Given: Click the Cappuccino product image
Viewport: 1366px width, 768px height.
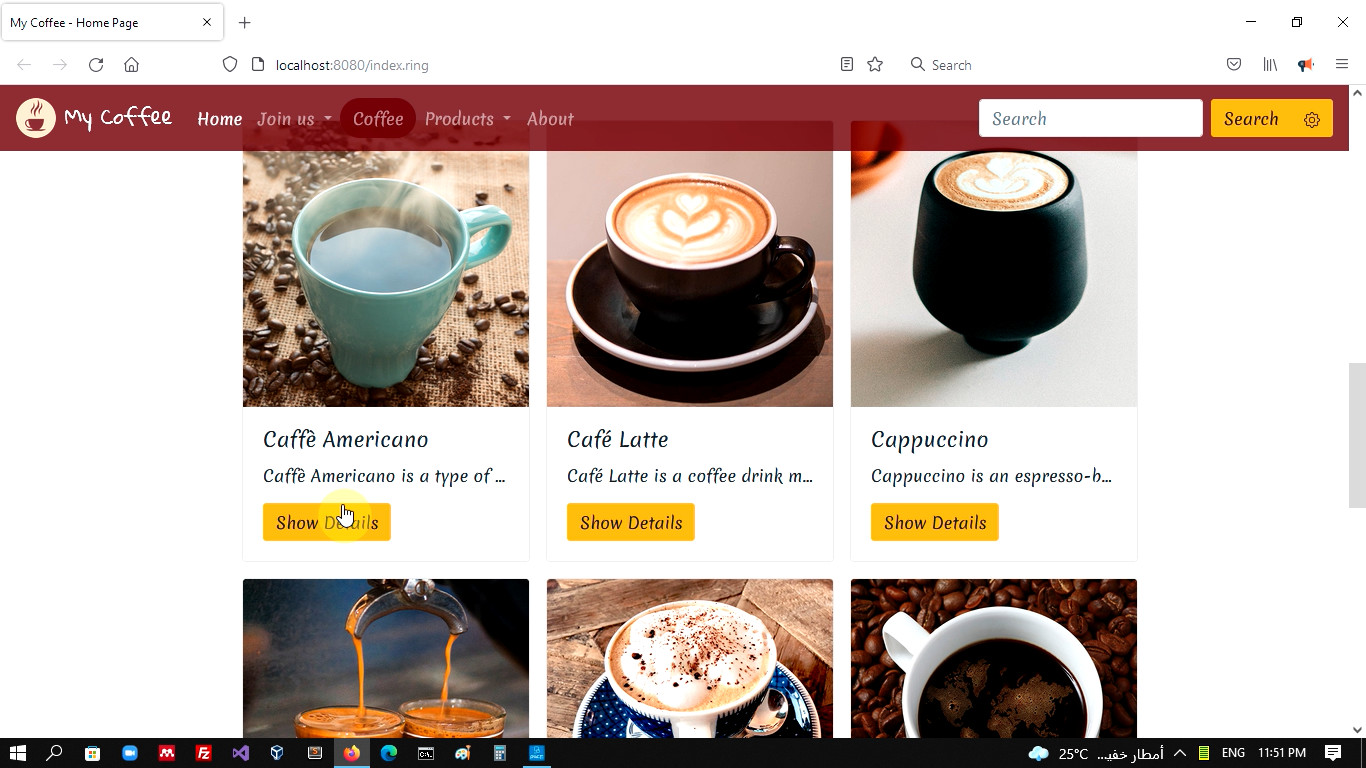Looking at the screenshot, I should pyautogui.click(x=994, y=264).
